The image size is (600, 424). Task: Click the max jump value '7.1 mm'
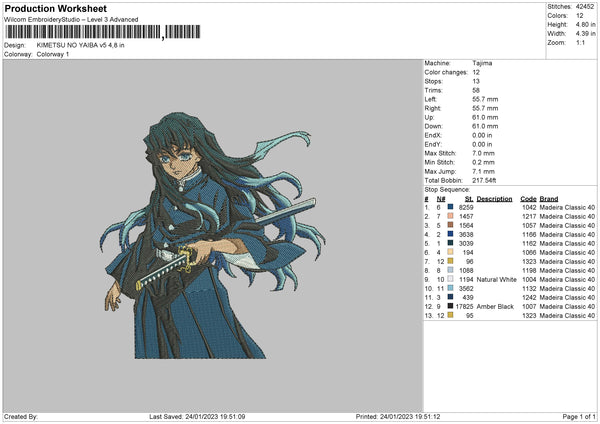point(483,172)
